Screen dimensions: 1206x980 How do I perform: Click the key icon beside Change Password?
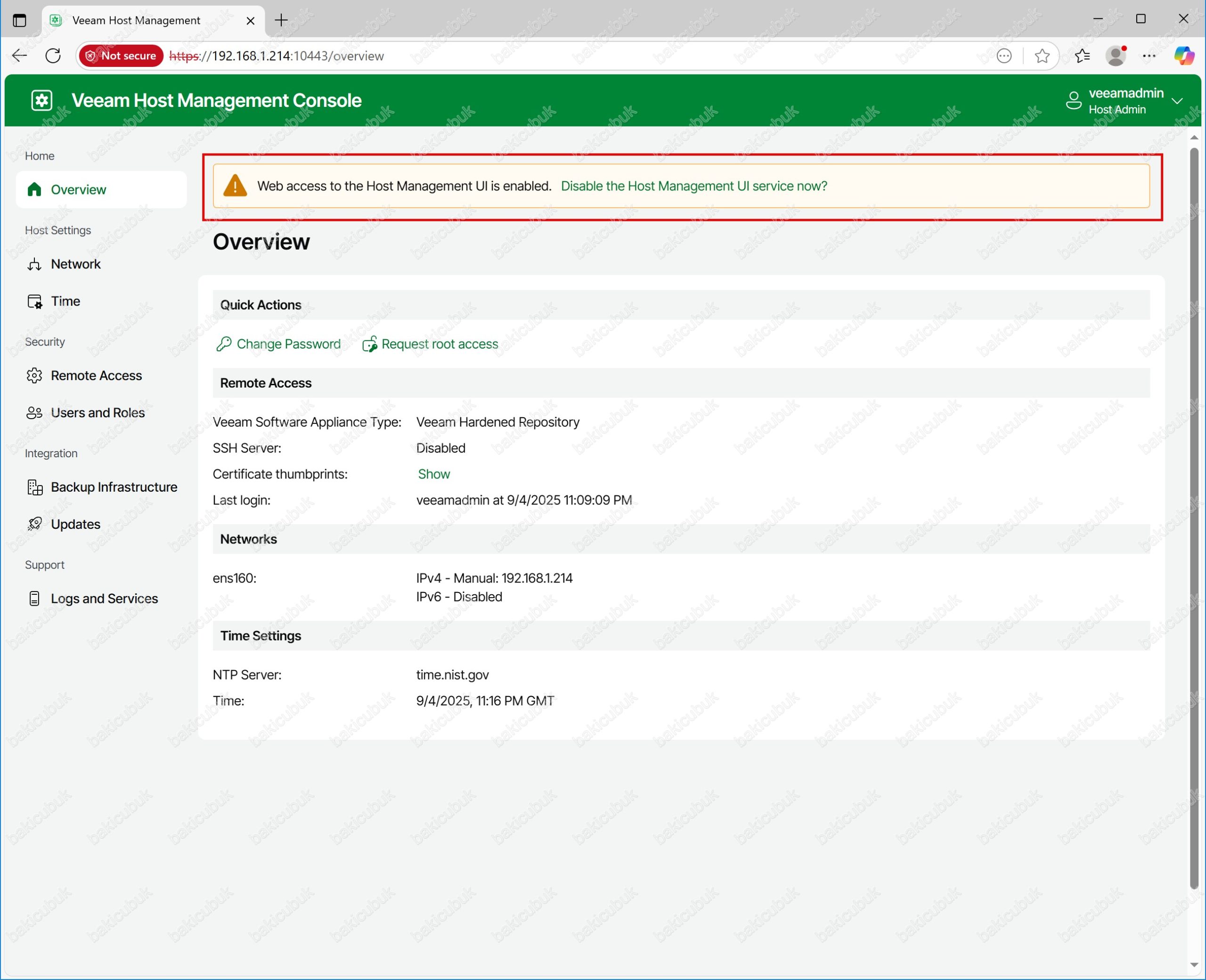[x=224, y=344]
